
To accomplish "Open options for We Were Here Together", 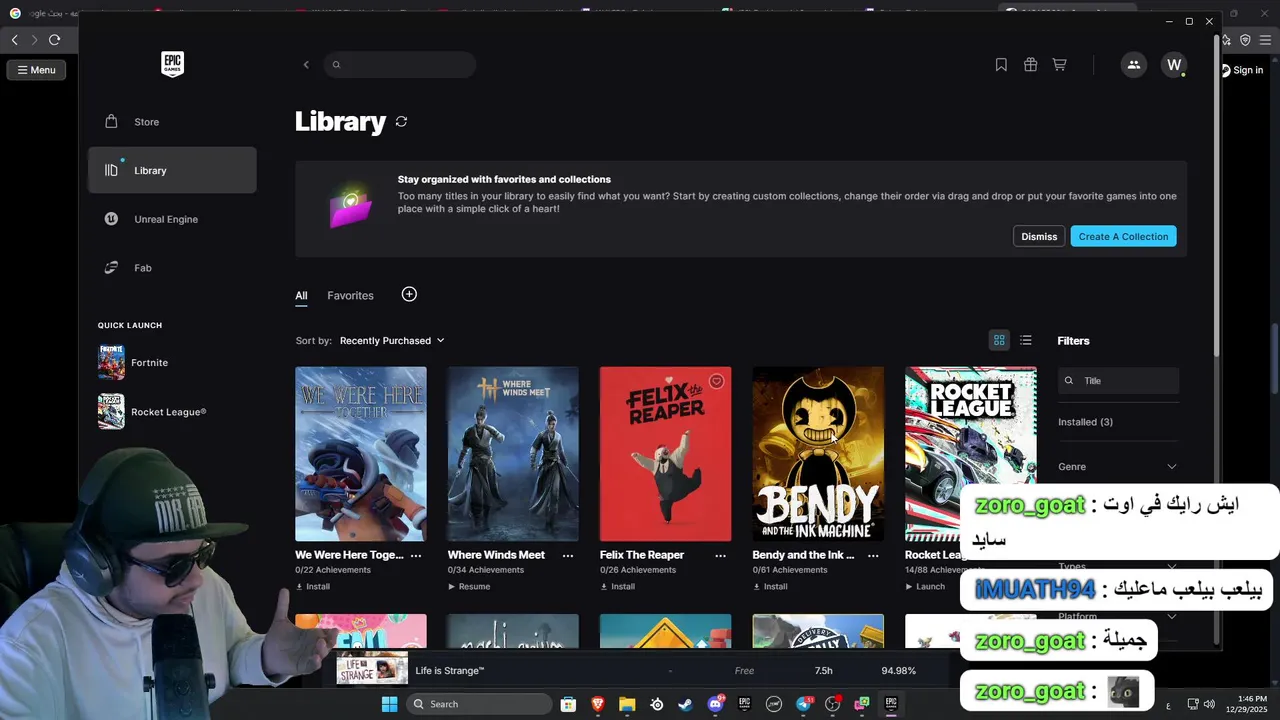I will (416, 555).
